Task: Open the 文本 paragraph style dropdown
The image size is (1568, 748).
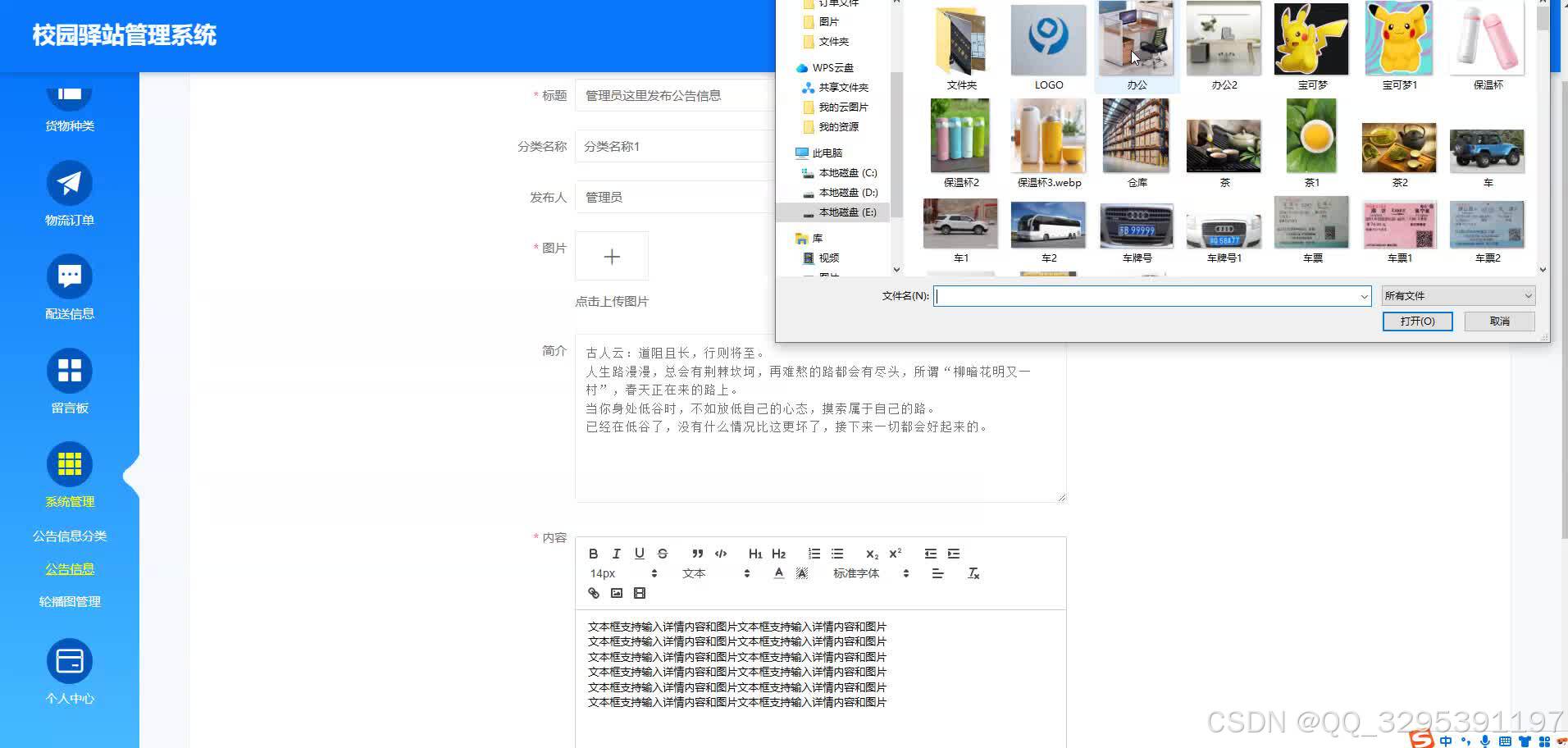Action: click(716, 573)
